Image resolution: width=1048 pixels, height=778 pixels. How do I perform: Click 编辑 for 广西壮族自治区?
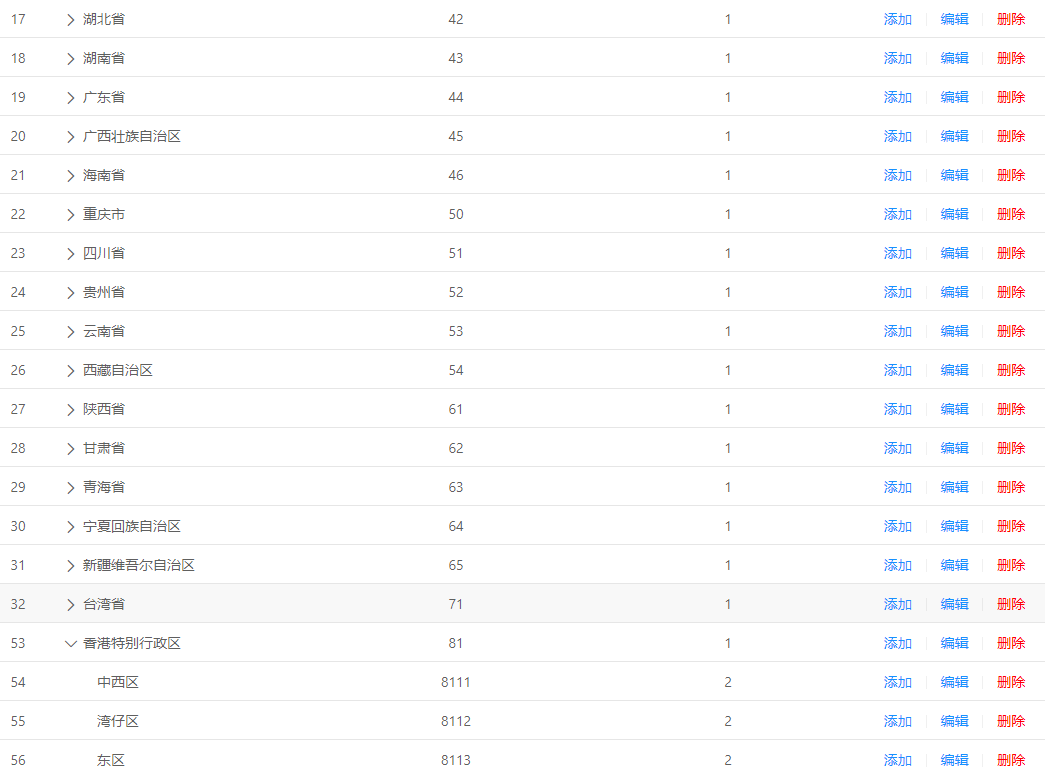[954, 137]
